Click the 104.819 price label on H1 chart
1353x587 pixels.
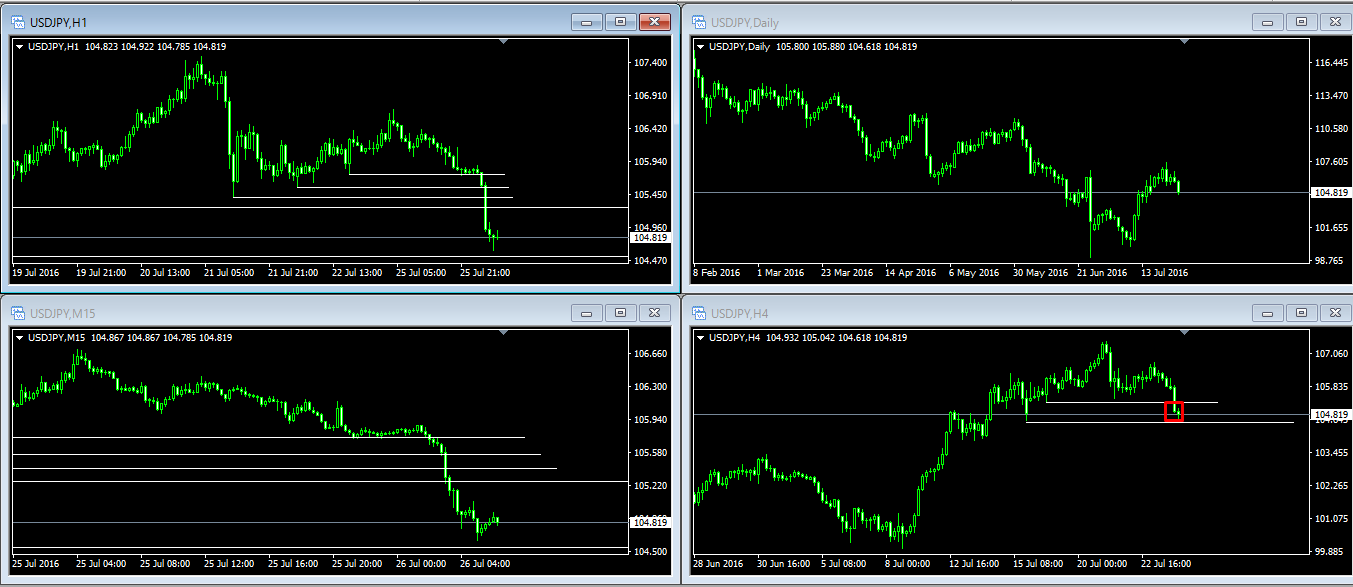click(x=649, y=238)
